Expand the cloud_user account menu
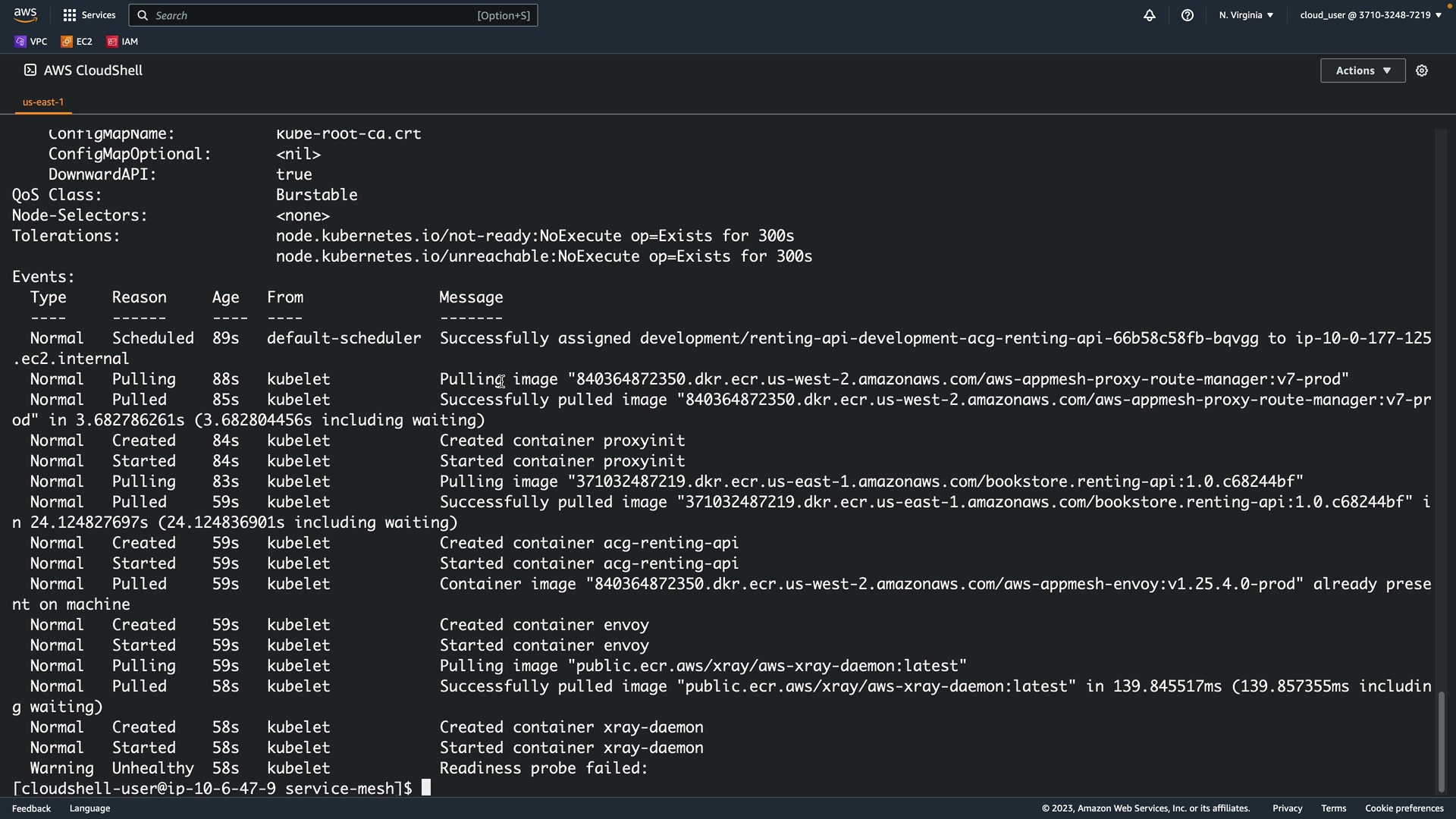 [1370, 15]
